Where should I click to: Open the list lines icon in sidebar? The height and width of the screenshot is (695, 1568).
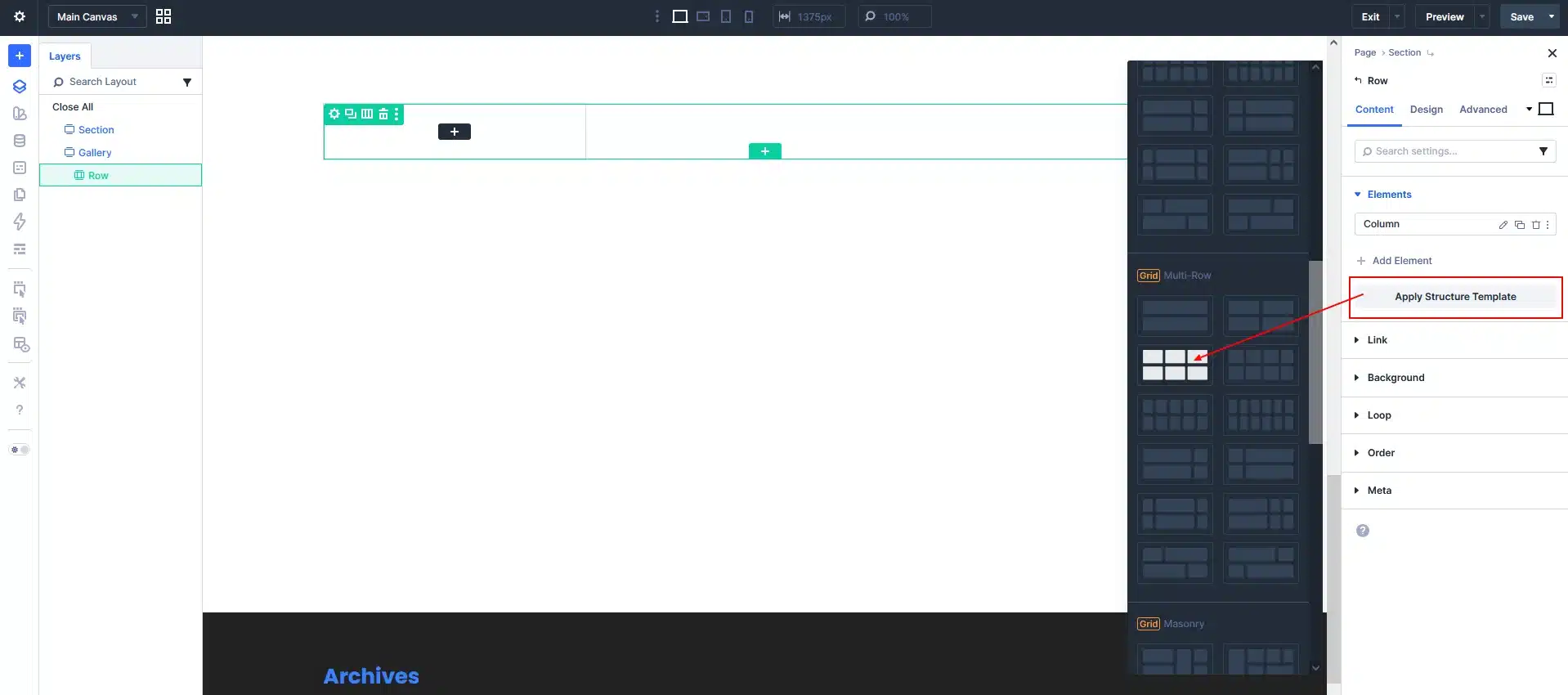(20, 249)
